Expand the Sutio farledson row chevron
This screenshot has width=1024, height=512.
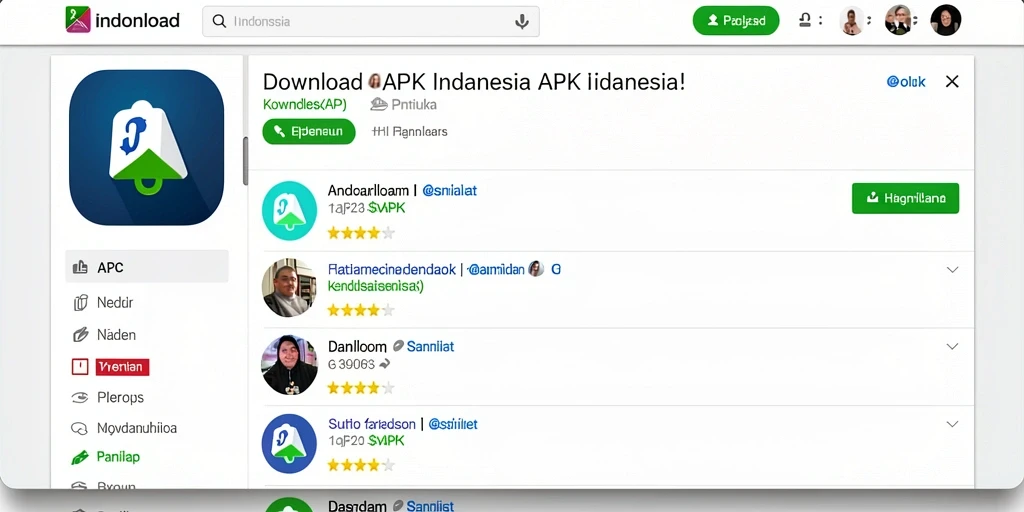click(952, 424)
